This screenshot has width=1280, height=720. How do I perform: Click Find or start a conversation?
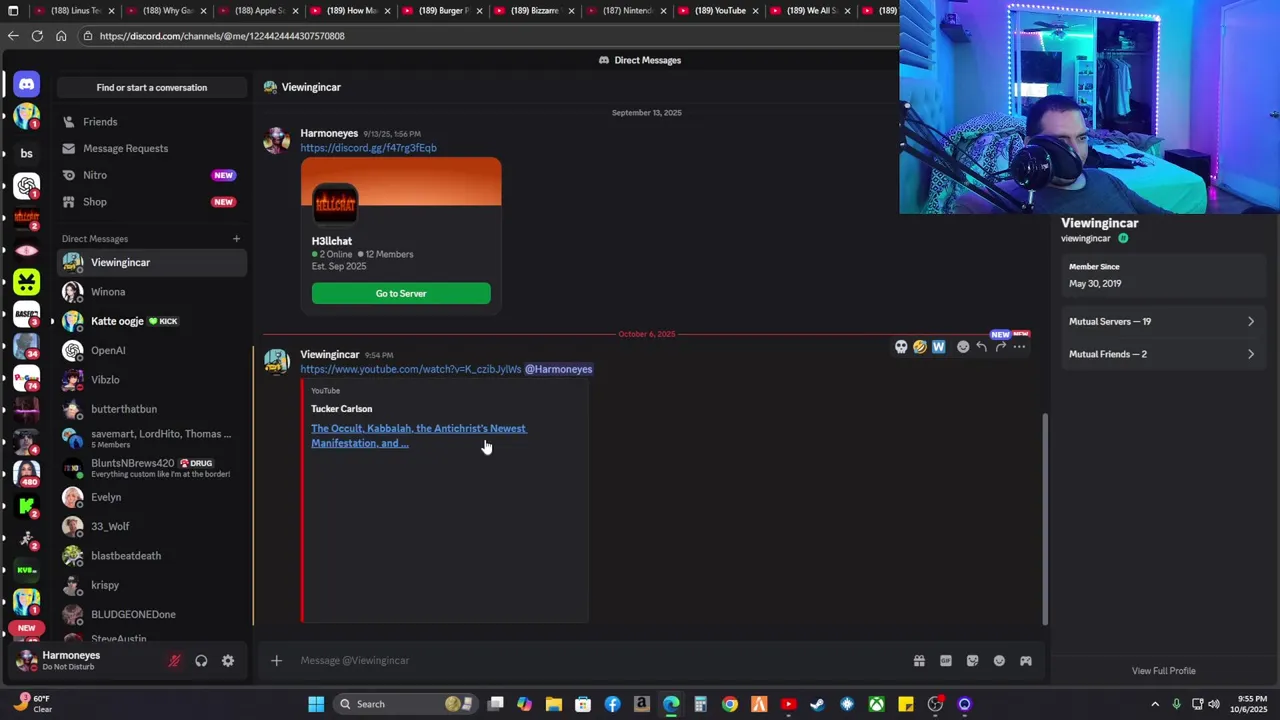[151, 87]
